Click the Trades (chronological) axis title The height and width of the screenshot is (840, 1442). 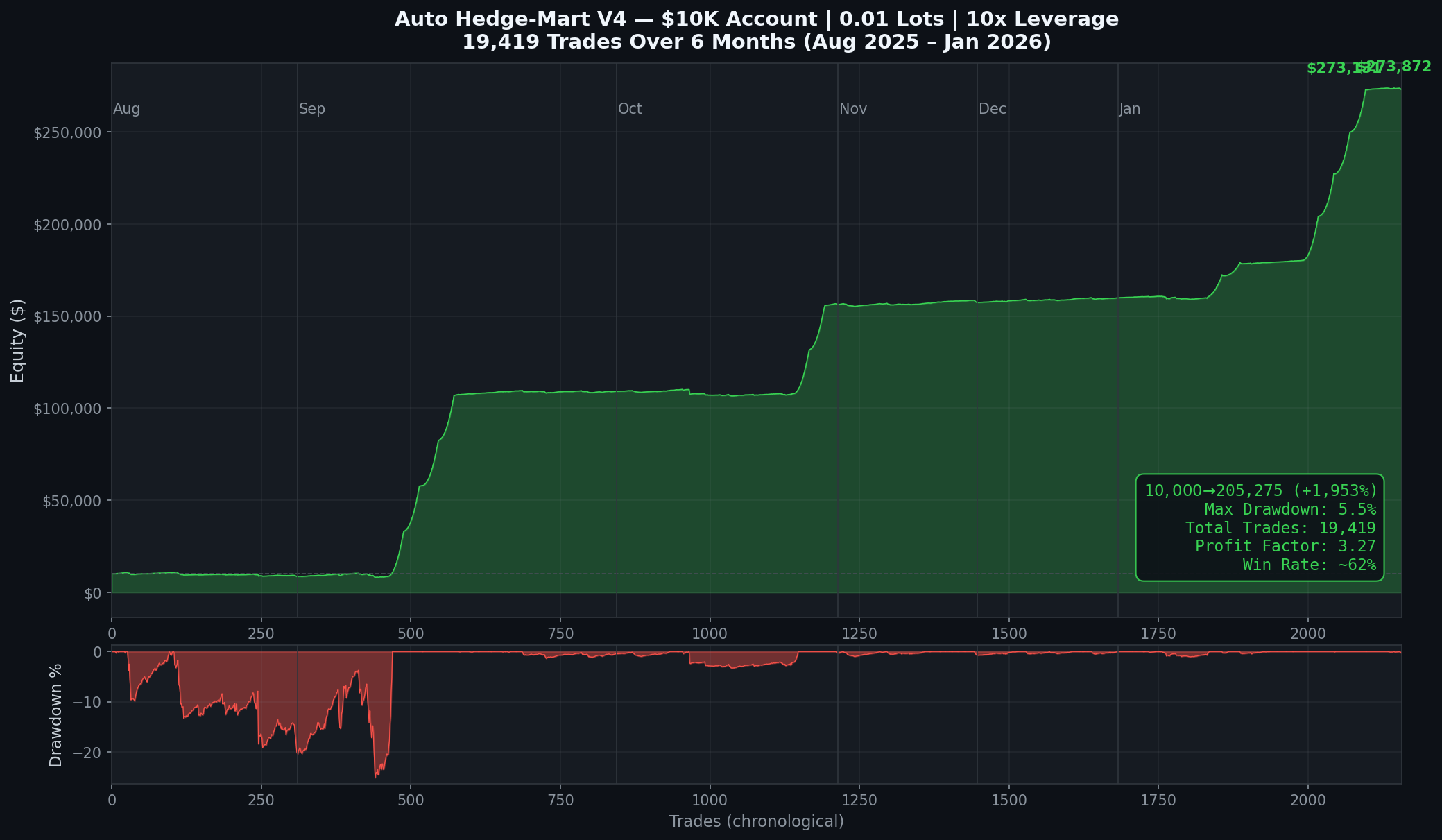pyautogui.click(x=756, y=822)
